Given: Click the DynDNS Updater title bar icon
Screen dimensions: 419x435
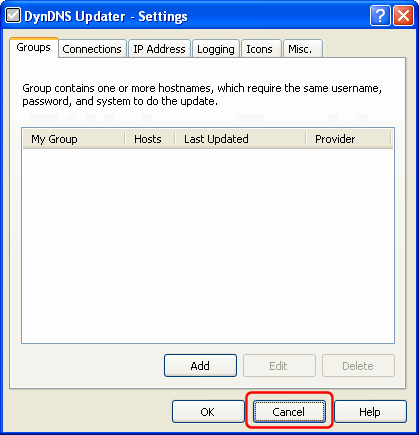Looking at the screenshot, I should pos(13,16).
